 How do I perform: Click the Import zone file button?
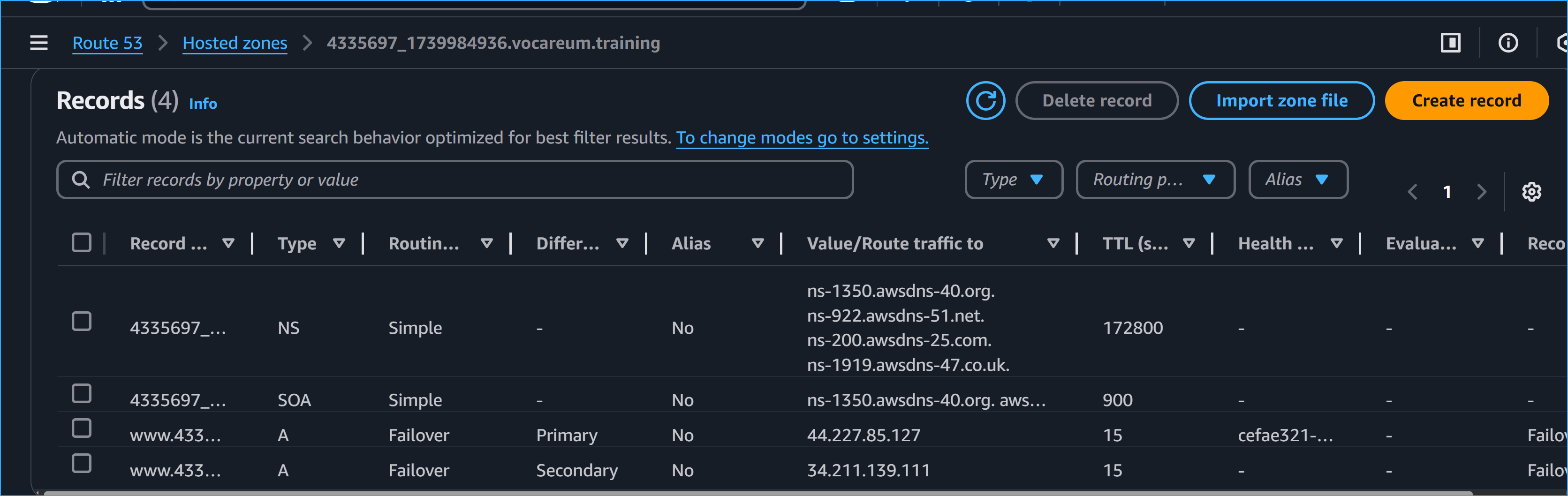click(x=1281, y=100)
